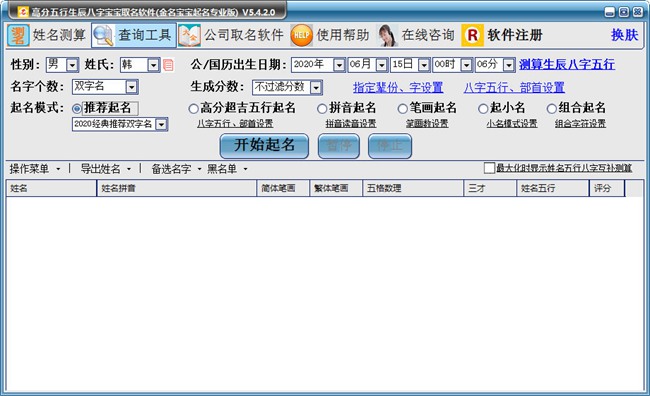Expand the 生成分数 不过滤分数 dropdown
This screenshot has width=650, height=396.
click(316, 87)
